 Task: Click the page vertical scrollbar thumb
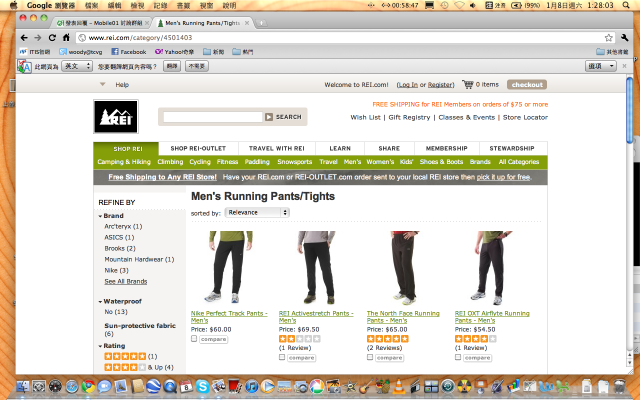pos(630,110)
